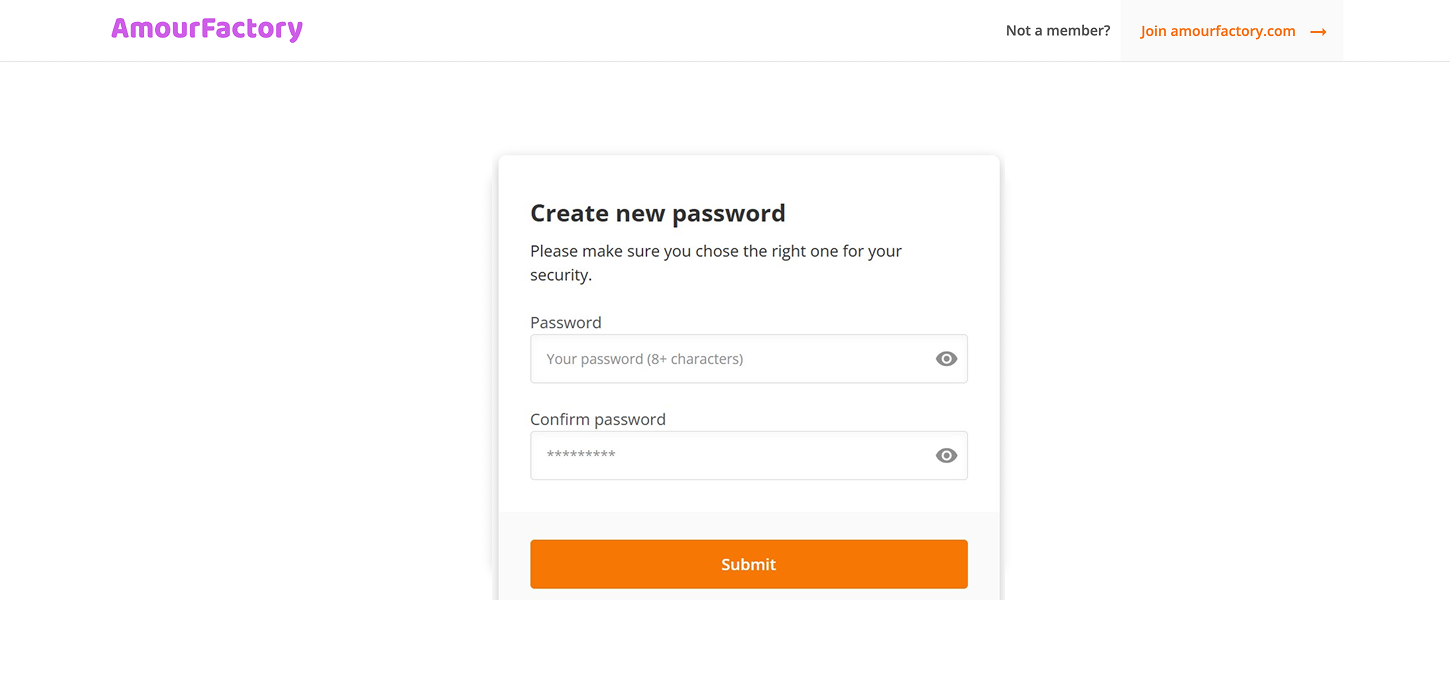Click the Join amourfactory.com header section
This screenshot has height=677, width=1450.
coord(1232,31)
